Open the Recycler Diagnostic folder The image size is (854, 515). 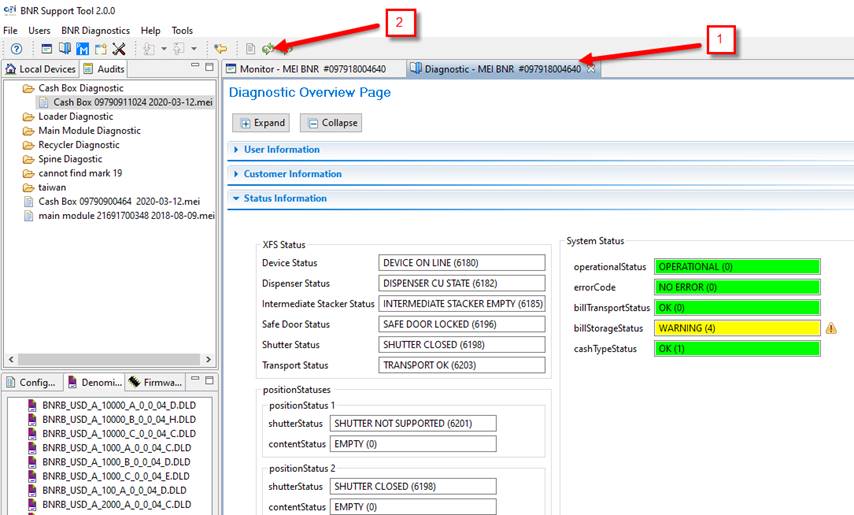tap(78, 145)
